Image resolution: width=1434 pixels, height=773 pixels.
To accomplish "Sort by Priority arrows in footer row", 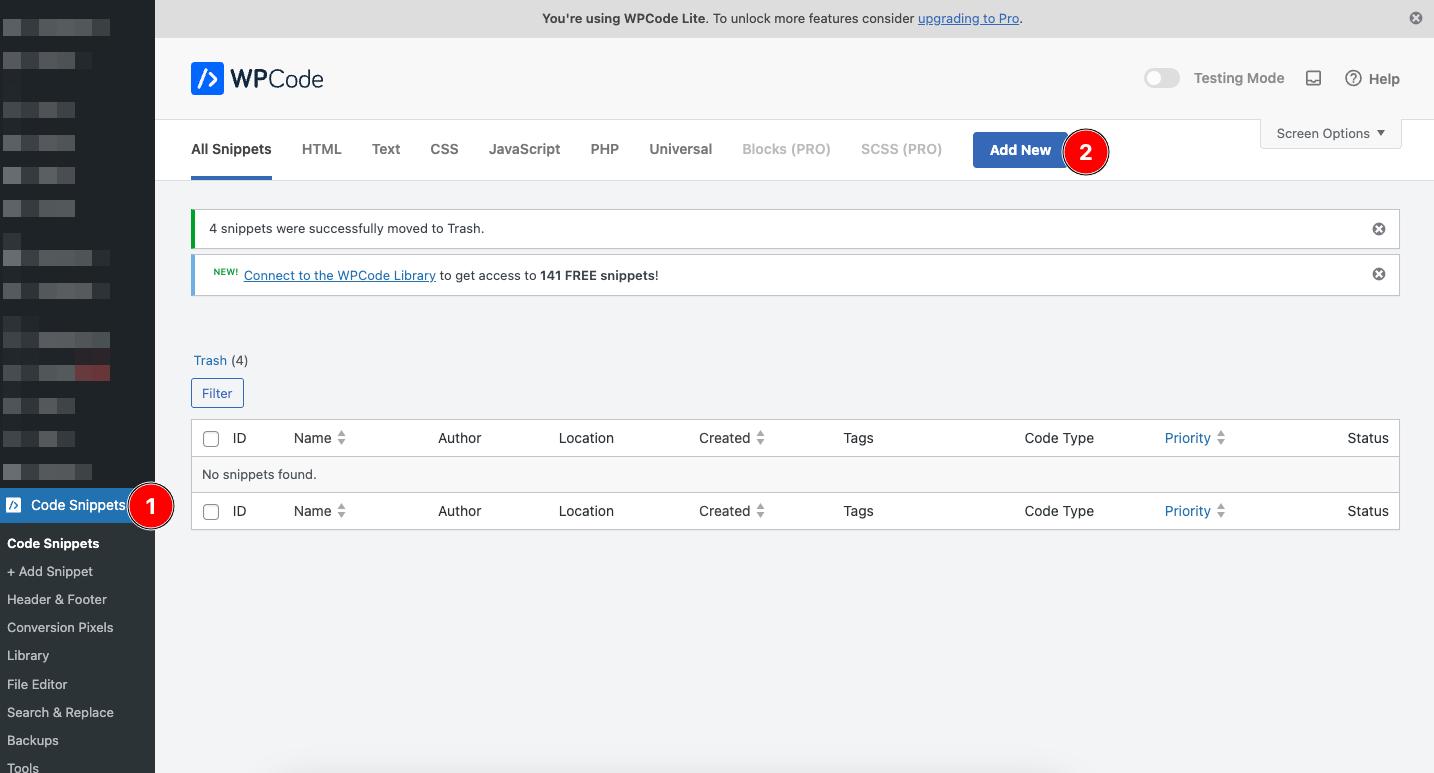I will pos(1221,511).
